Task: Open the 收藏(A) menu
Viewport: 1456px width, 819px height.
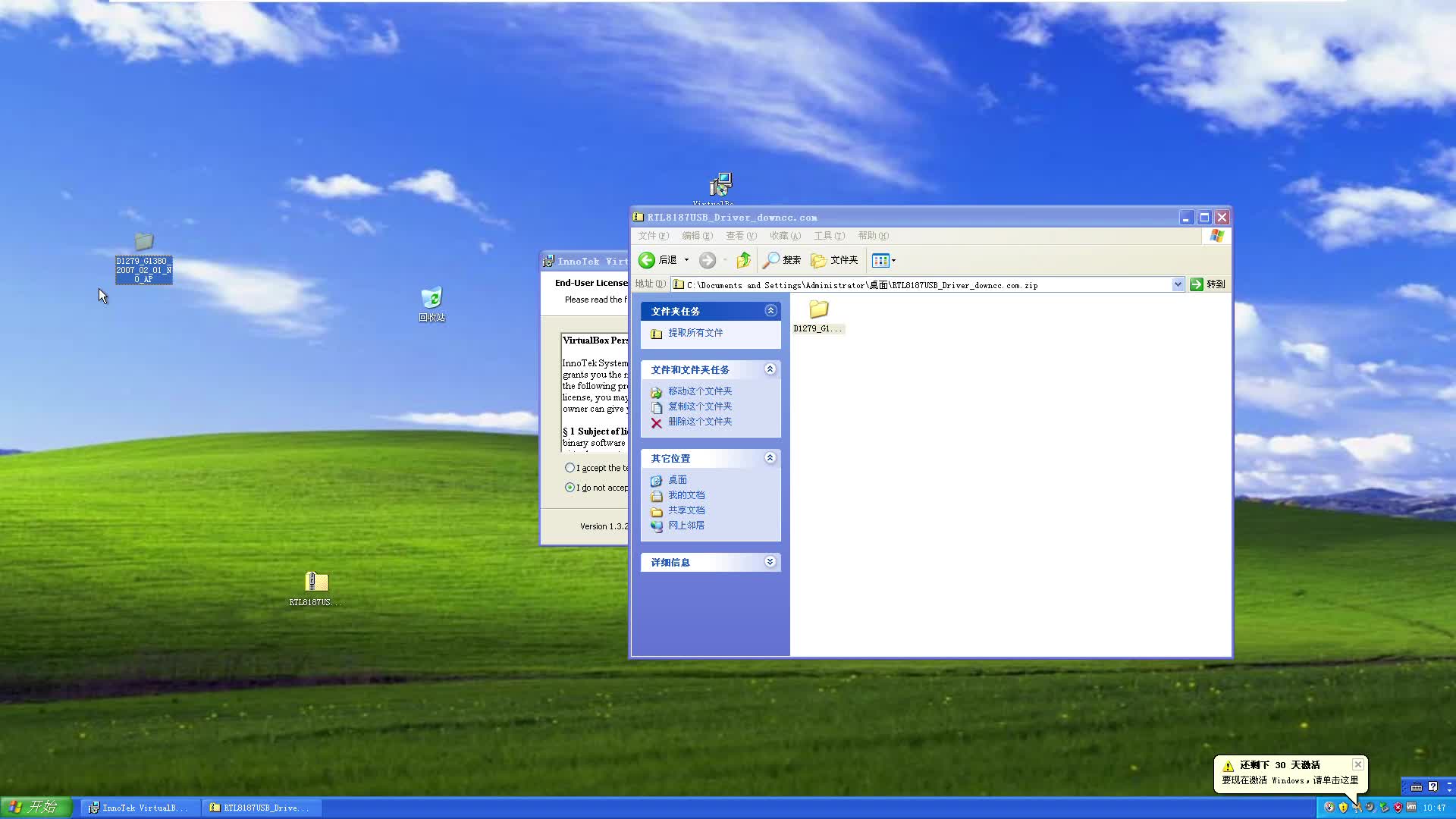Action: pos(785,236)
